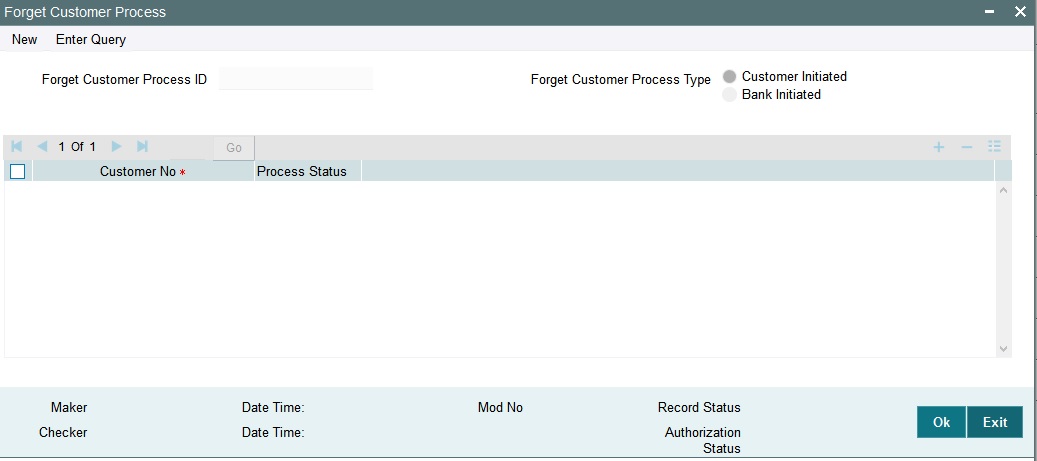Screen dimensions: 1037x461
Task: Go to first page arrow icon
Action: point(17,146)
